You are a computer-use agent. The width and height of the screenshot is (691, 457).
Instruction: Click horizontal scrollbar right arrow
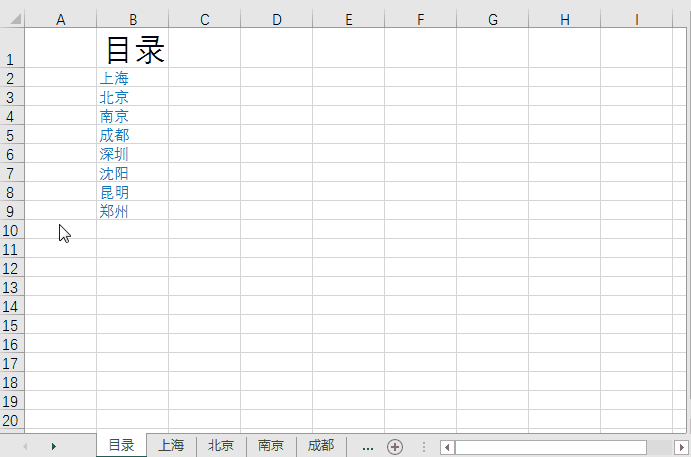point(682,447)
